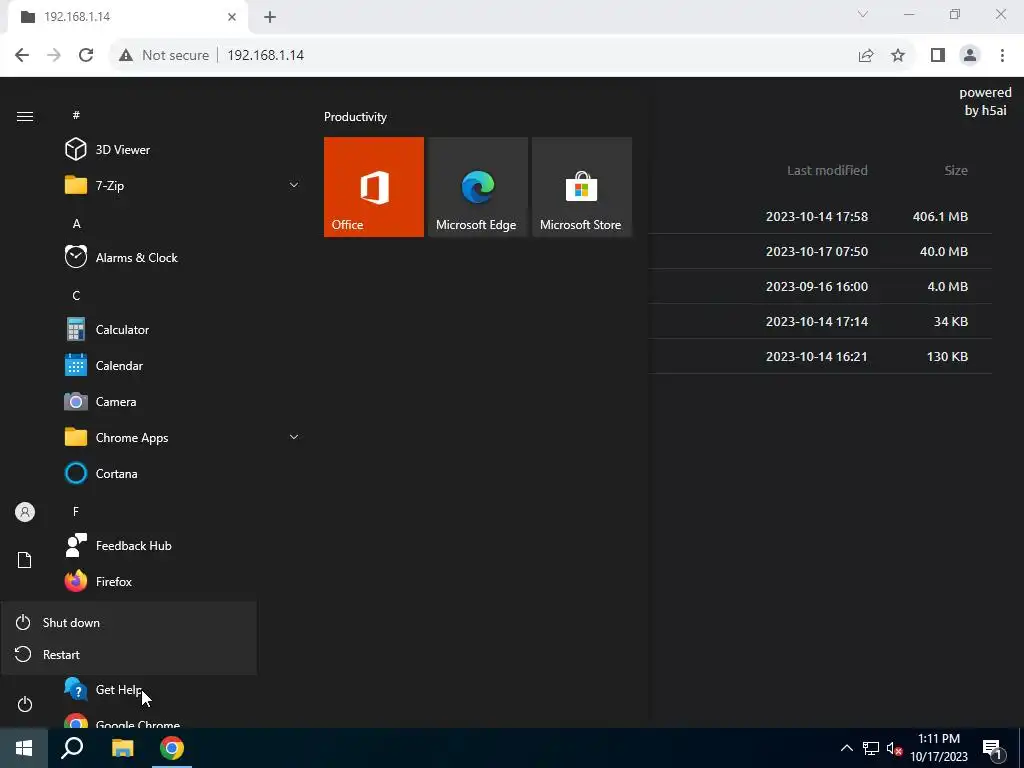Sort by Size column header
This screenshot has width=1024, height=768.
955,170
